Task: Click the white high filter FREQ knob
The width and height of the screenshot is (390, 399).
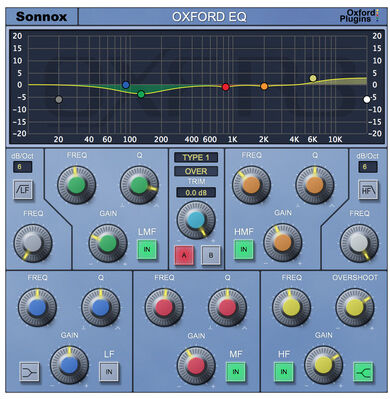Action: [x=359, y=243]
